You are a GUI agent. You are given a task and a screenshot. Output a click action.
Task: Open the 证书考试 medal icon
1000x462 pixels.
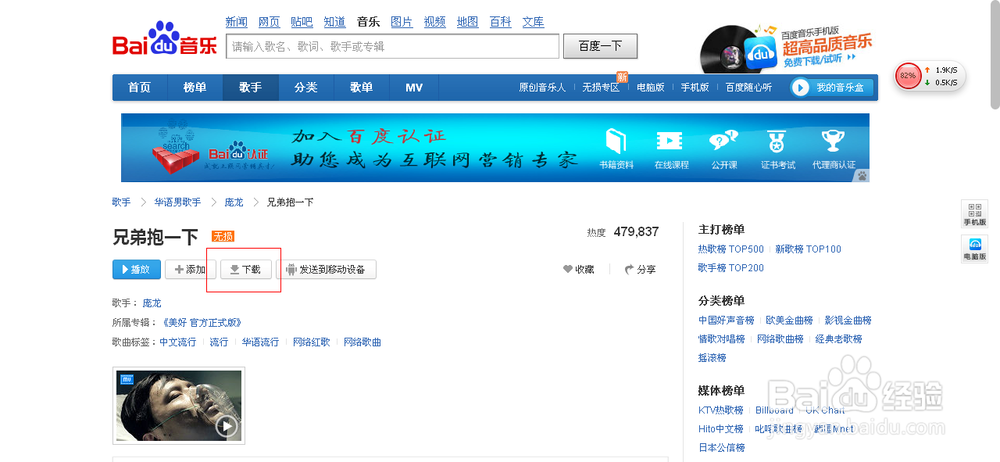pos(777,141)
